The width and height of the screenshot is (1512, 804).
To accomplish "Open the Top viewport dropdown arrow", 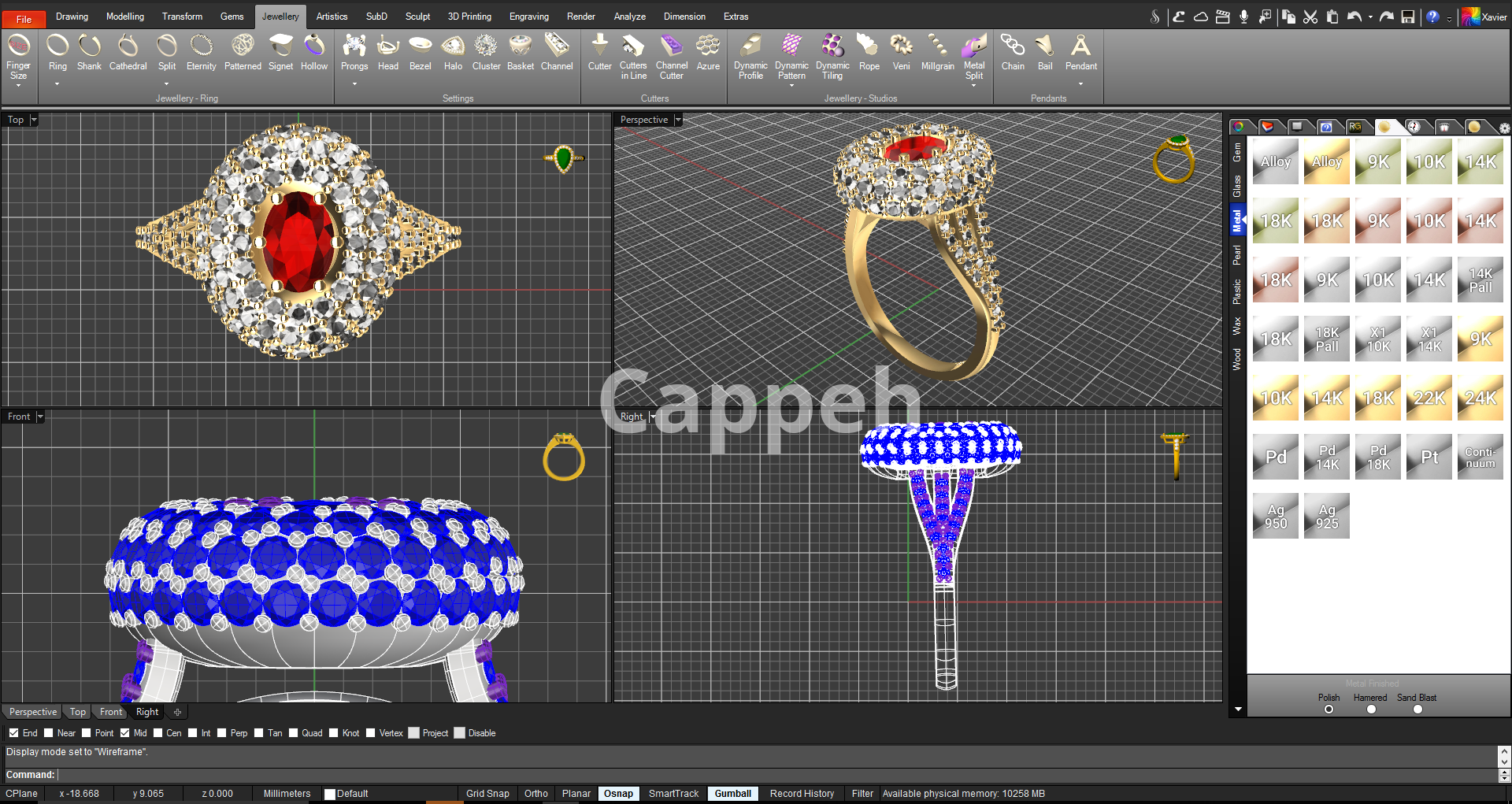I will point(34,120).
